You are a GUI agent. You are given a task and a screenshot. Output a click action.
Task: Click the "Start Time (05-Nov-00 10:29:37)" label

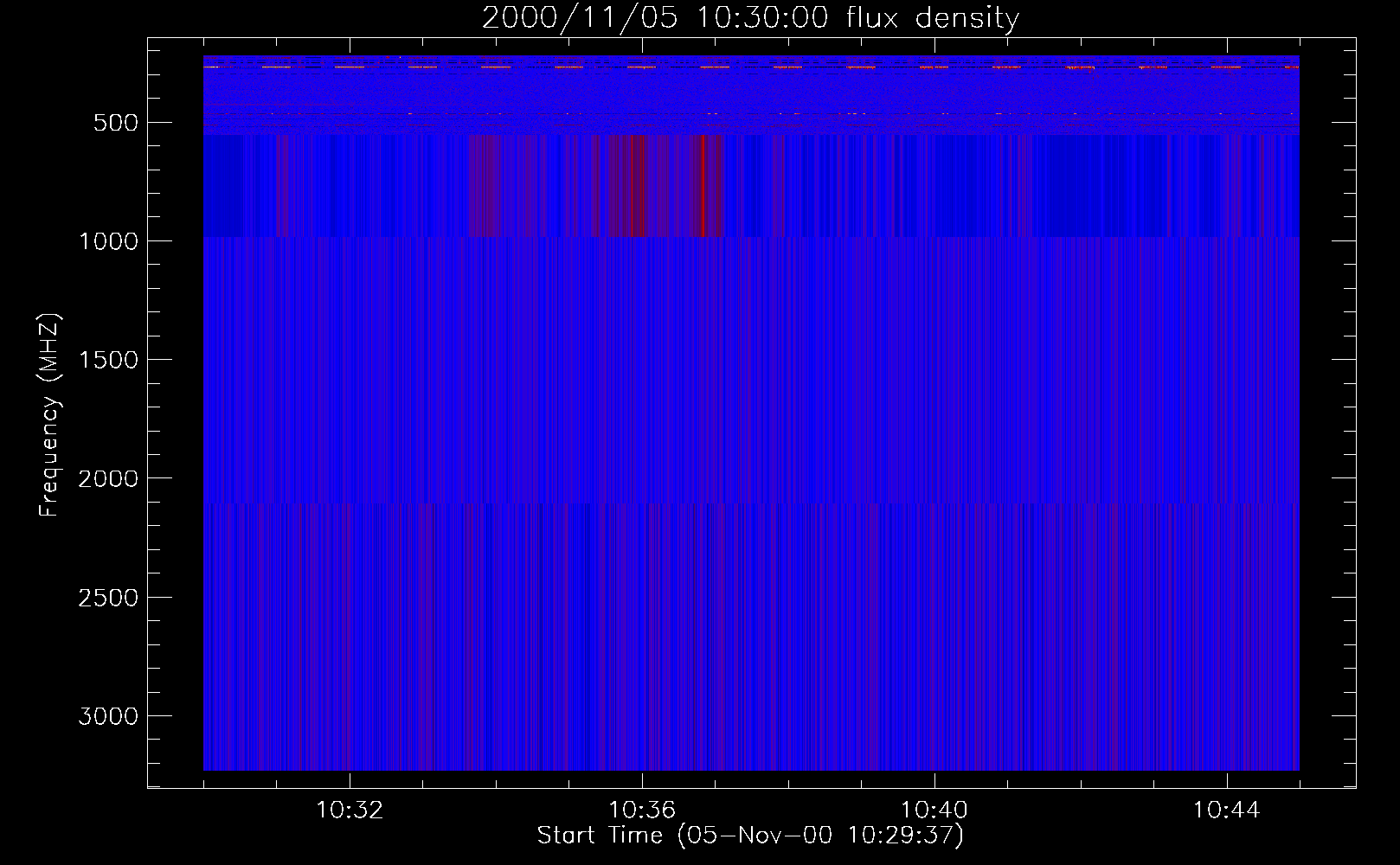tap(750, 836)
